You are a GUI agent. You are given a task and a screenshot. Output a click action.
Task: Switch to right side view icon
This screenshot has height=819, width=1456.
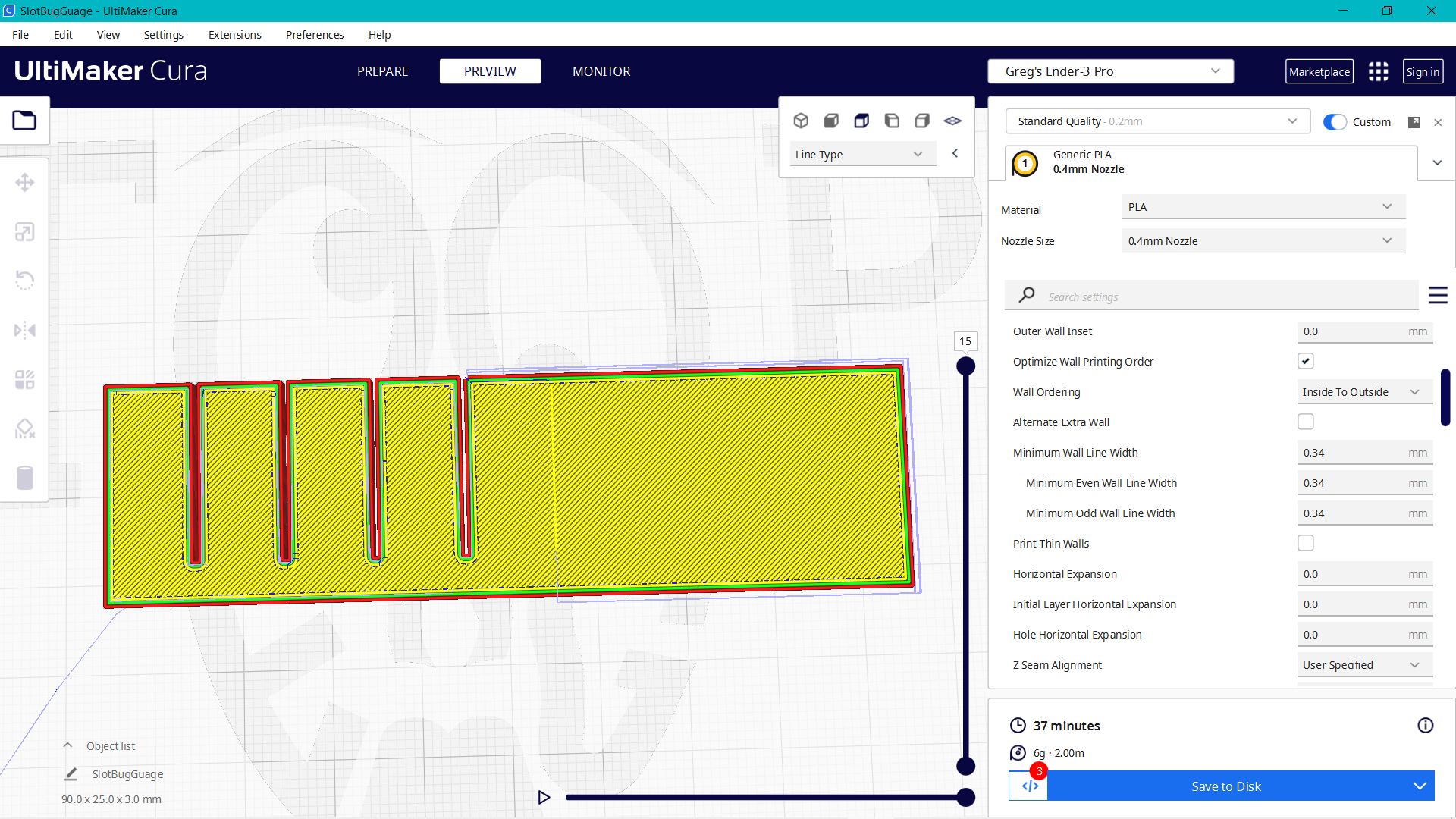coord(922,121)
